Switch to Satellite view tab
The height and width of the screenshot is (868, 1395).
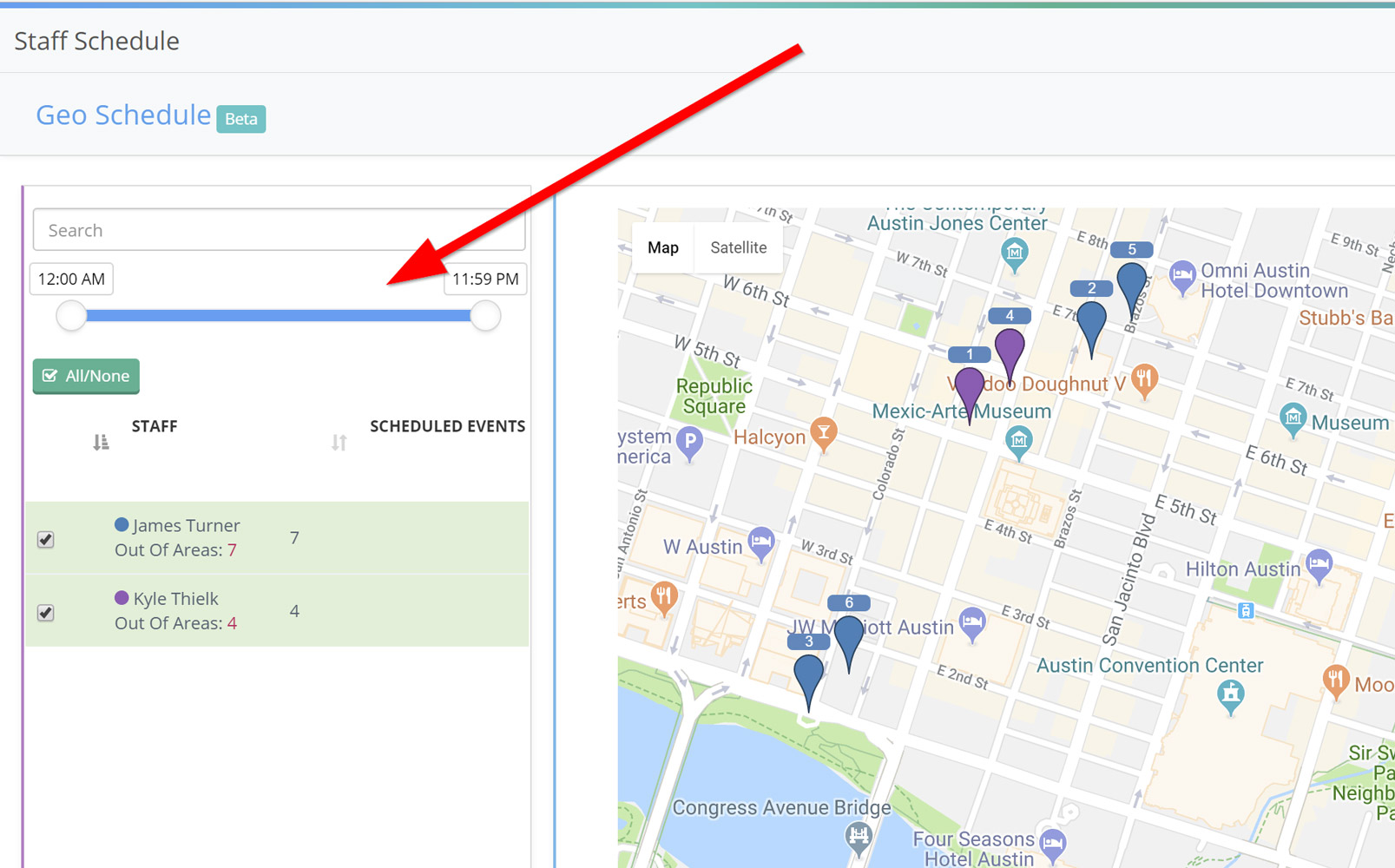(x=739, y=247)
